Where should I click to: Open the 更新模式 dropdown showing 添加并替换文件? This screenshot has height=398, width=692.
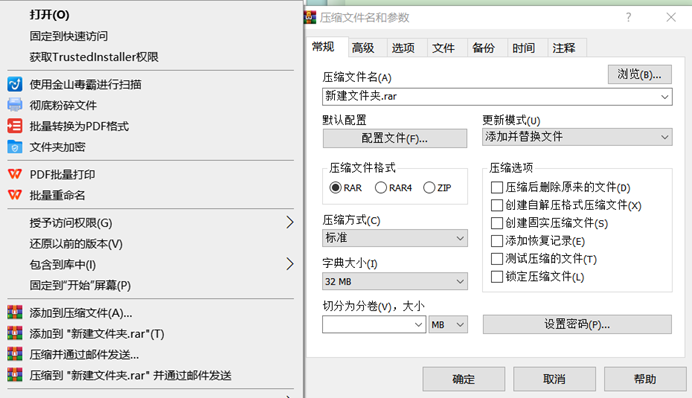click(x=577, y=137)
